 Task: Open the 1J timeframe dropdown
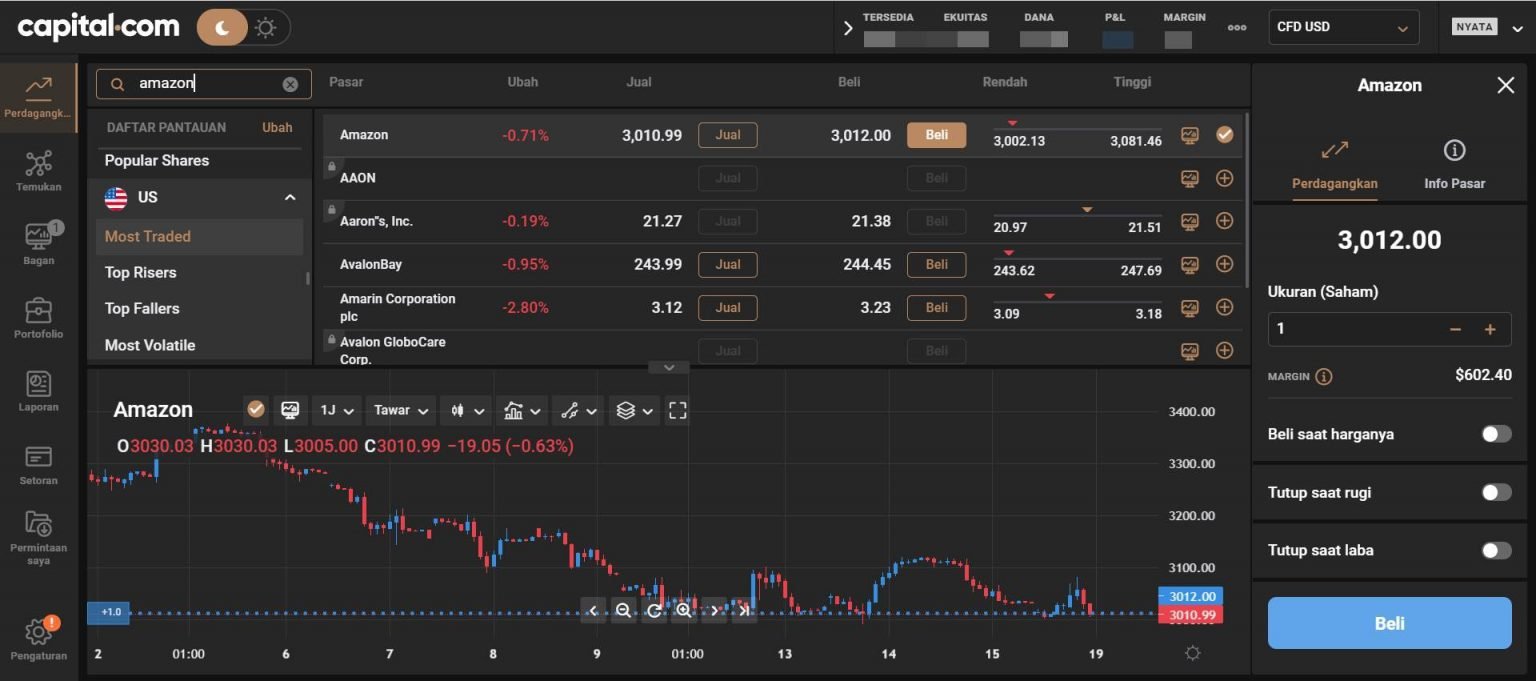tap(336, 410)
